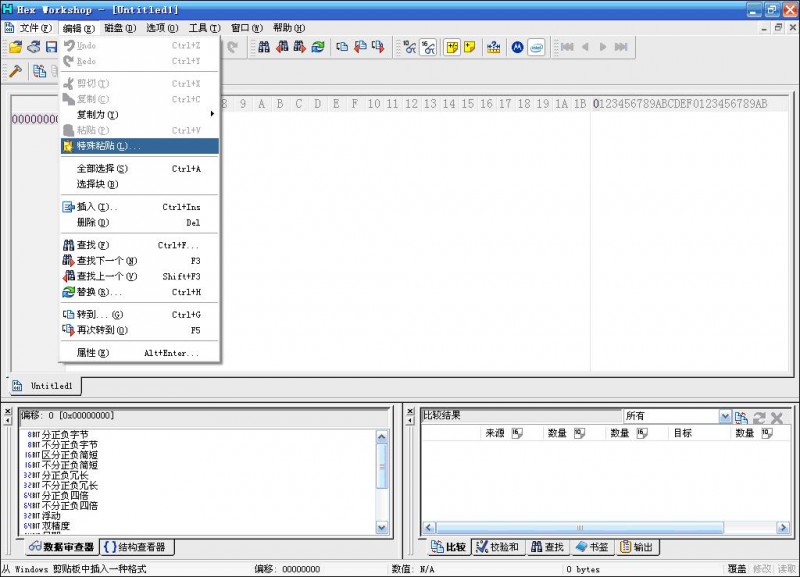The height and width of the screenshot is (577, 800).
Task: Choose 删除 from the edit menu
Action: point(139,222)
